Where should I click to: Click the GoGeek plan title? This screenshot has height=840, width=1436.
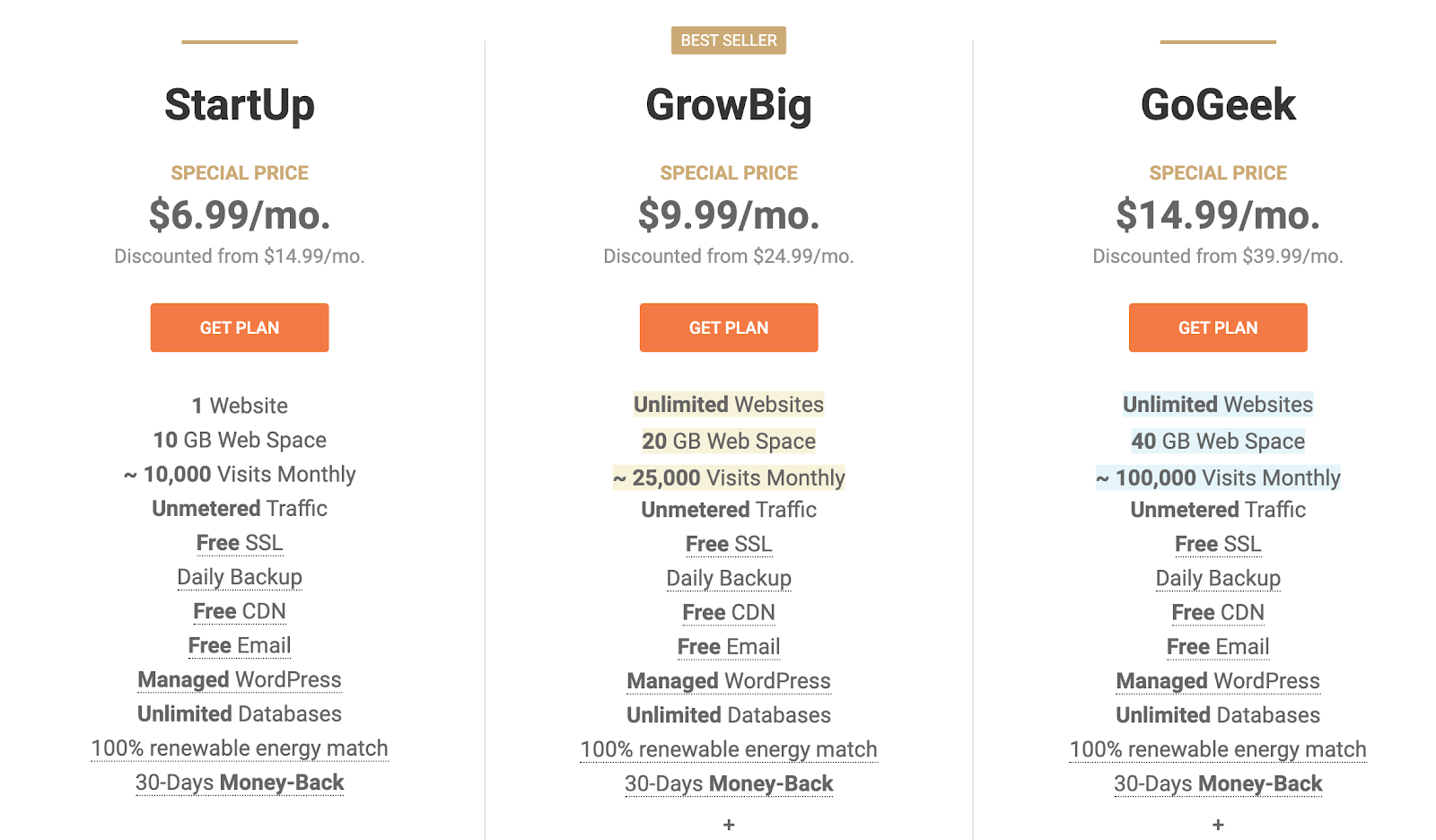[x=1218, y=105]
